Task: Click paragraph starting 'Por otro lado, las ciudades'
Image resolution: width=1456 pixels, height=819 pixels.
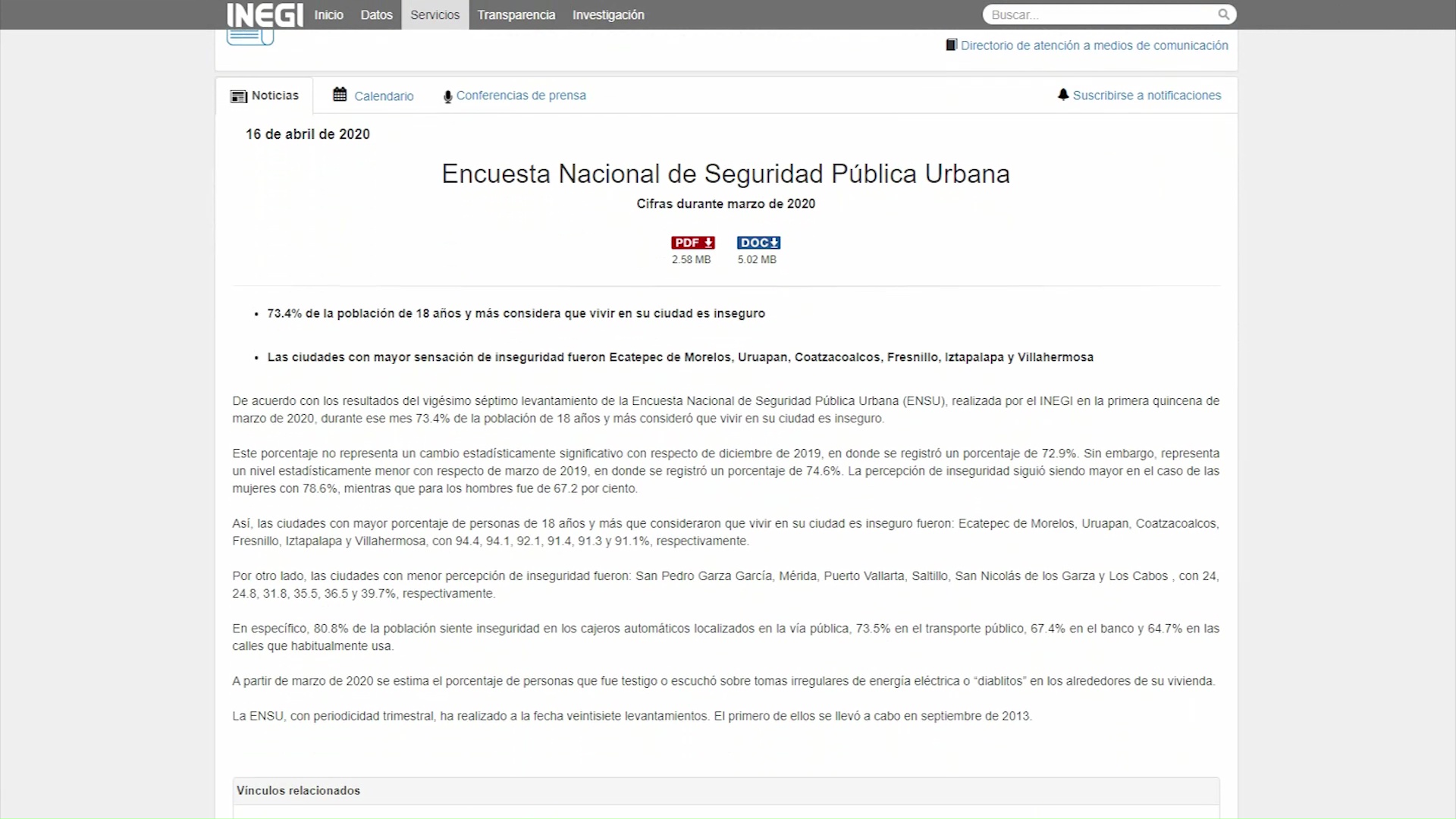Action: [726, 585]
